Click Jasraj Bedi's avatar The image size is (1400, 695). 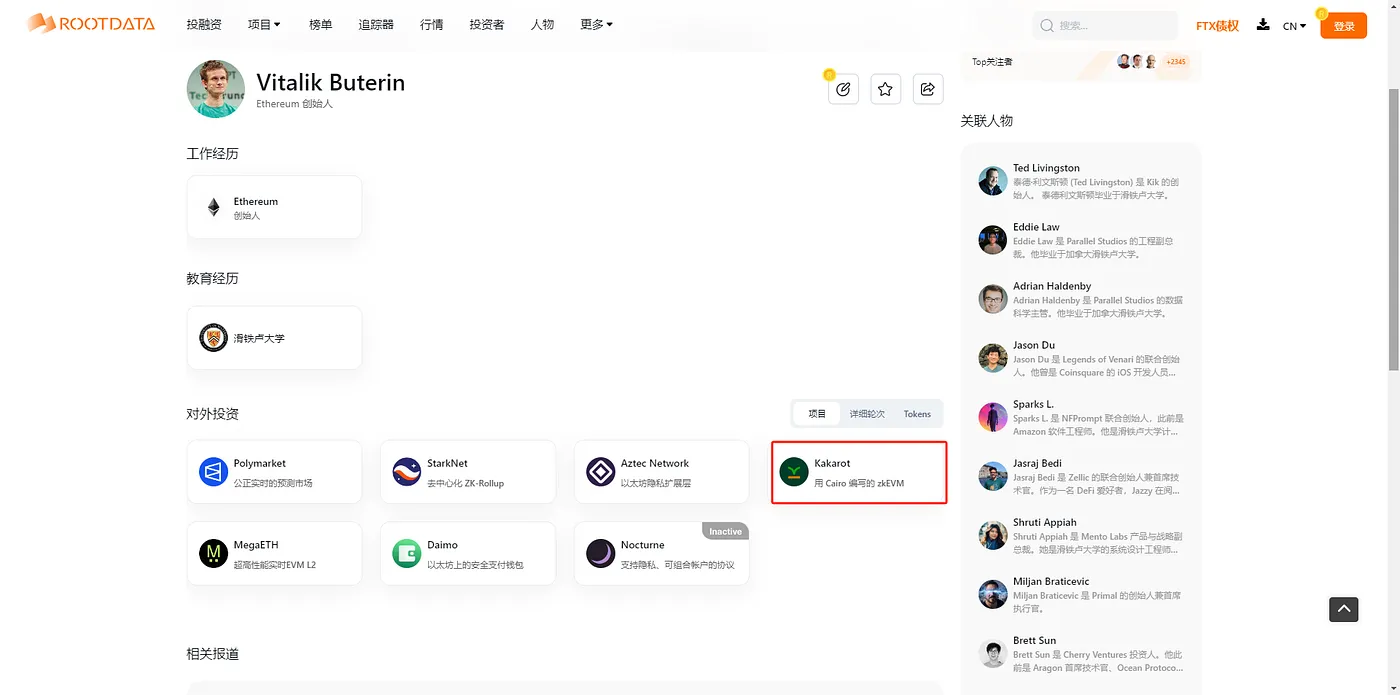coord(993,476)
